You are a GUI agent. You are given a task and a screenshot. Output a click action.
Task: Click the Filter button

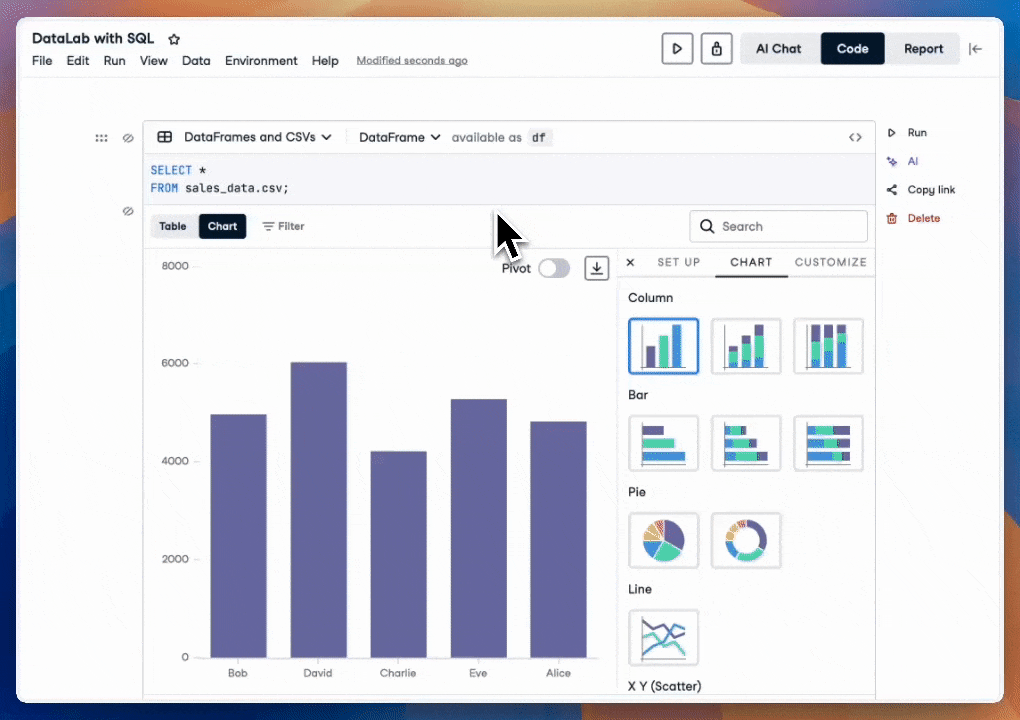click(283, 226)
